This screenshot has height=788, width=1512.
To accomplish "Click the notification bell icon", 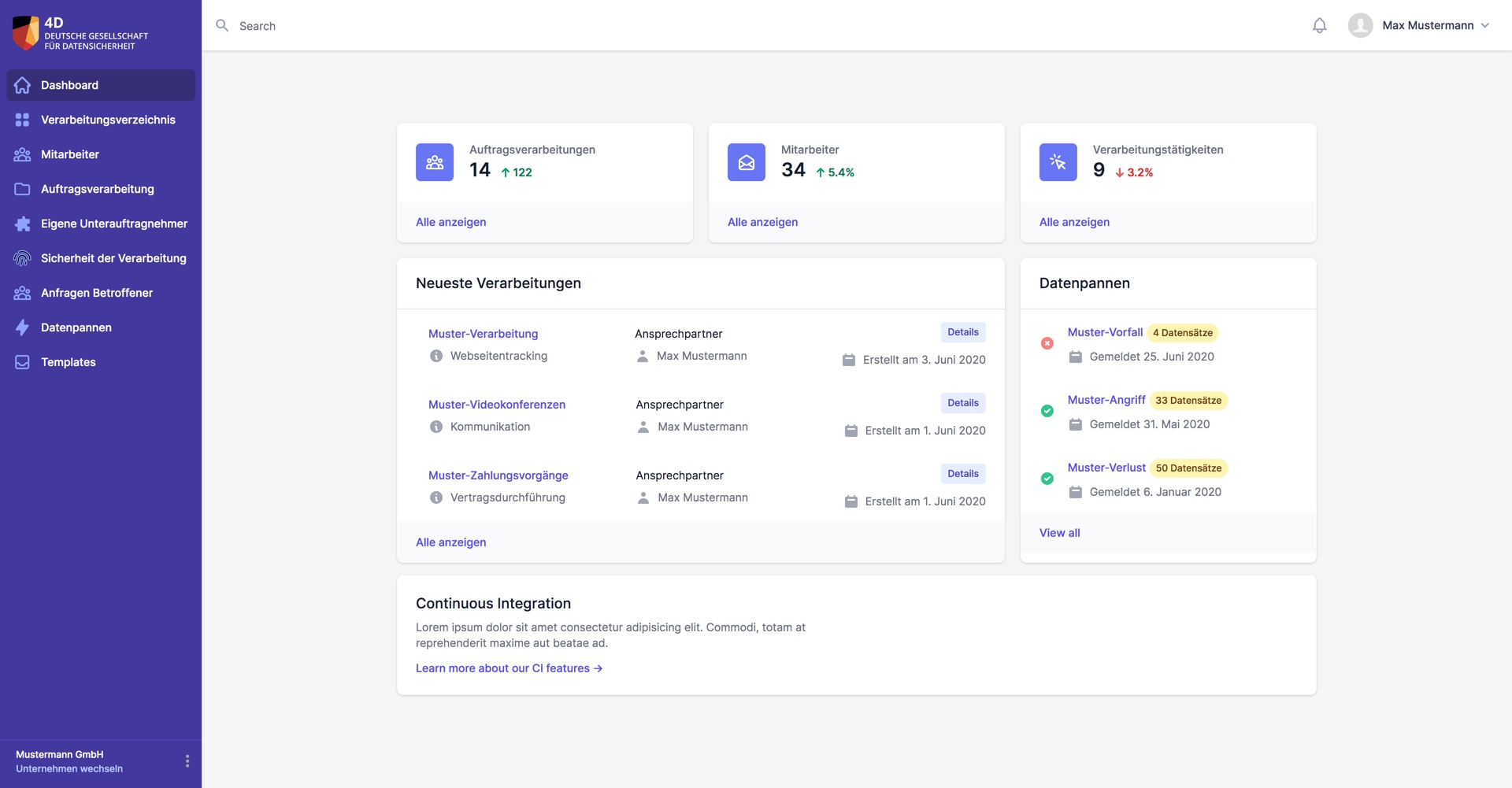I will [1319, 25].
